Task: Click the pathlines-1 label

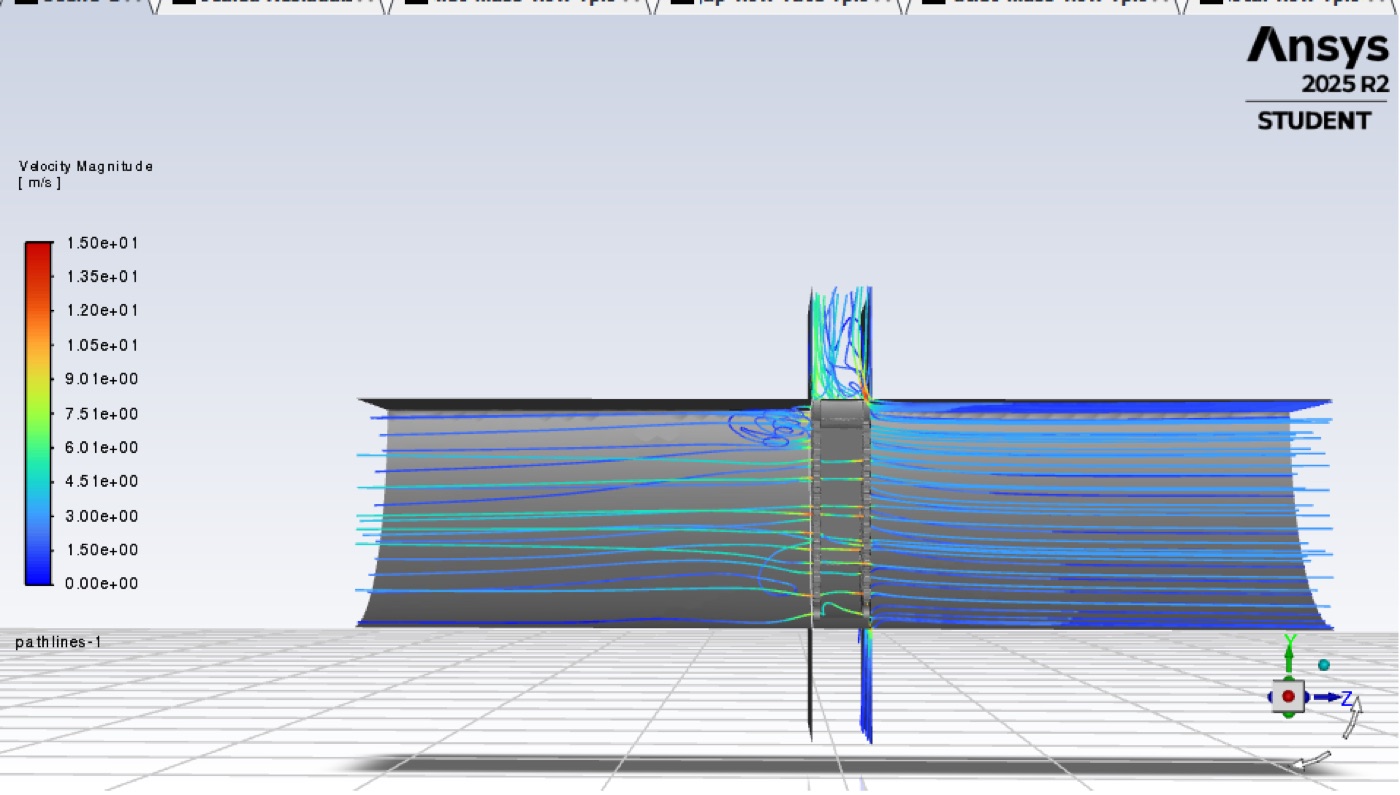Action: [x=58, y=642]
